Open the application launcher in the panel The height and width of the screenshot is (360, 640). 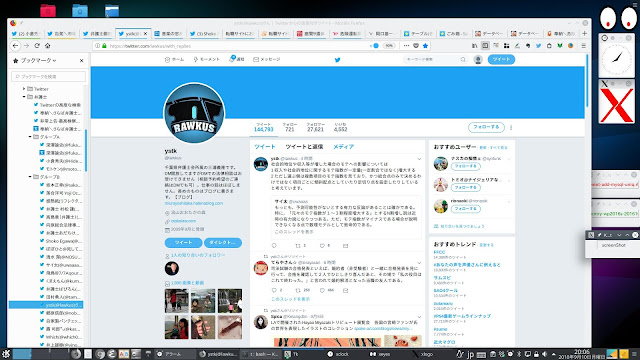(5, 354)
